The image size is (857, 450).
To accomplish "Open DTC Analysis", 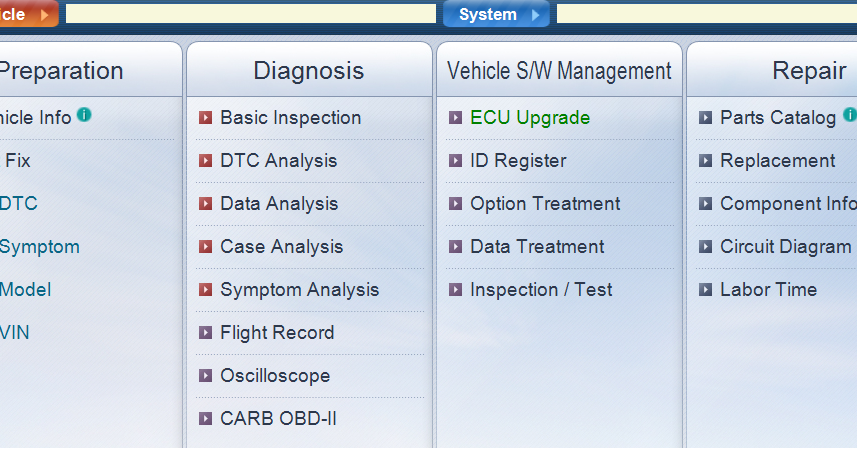I will pos(278,161).
